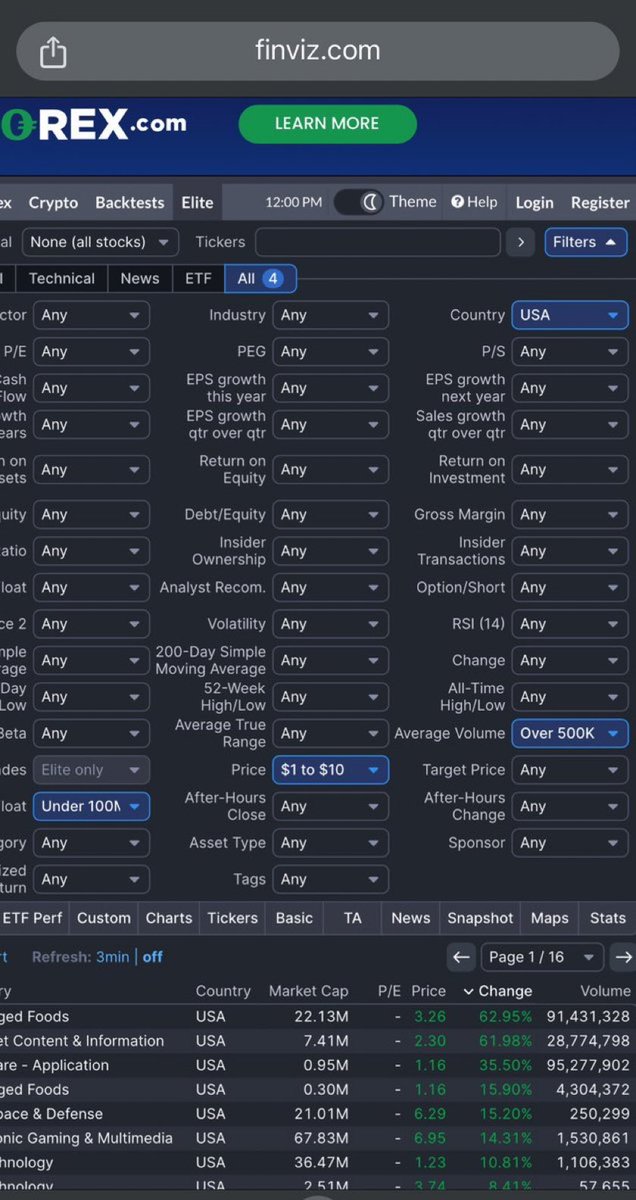This screenshot has height=1200, width=636.
Task: Switch to the Basic view tab
Action: [x=294, y=918]
